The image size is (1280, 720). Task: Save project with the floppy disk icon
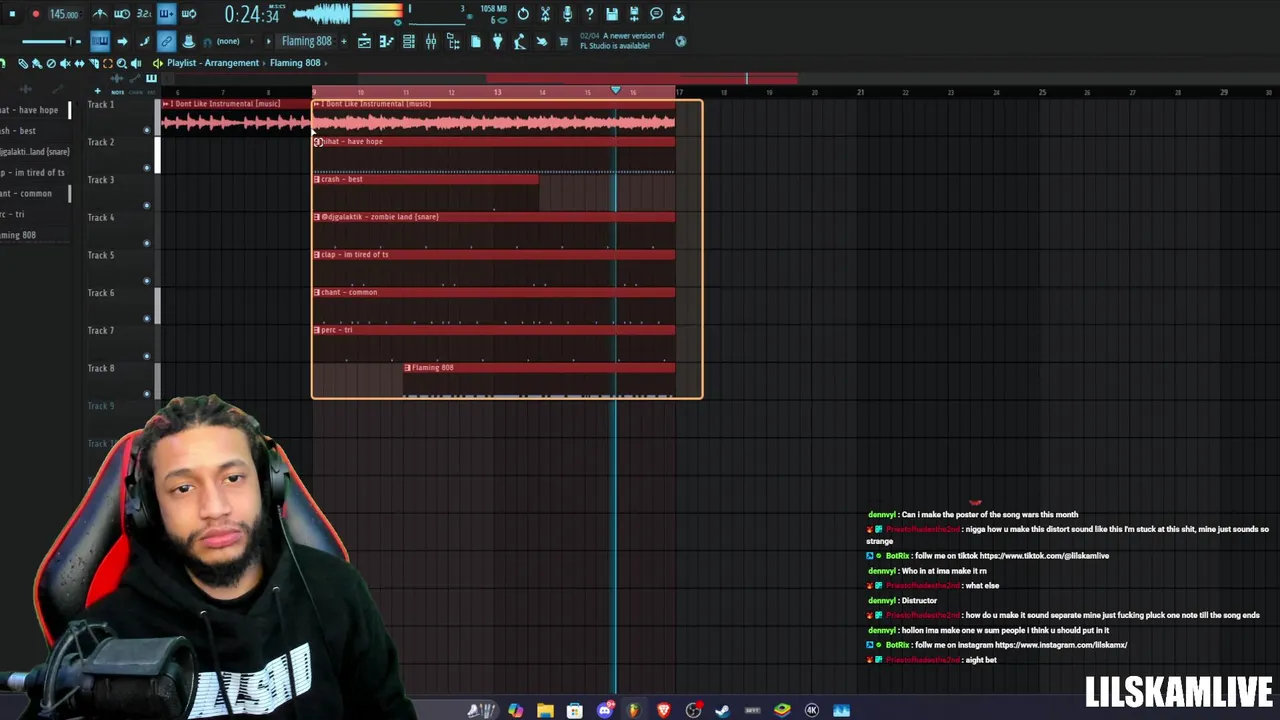[x=612, y=14]
